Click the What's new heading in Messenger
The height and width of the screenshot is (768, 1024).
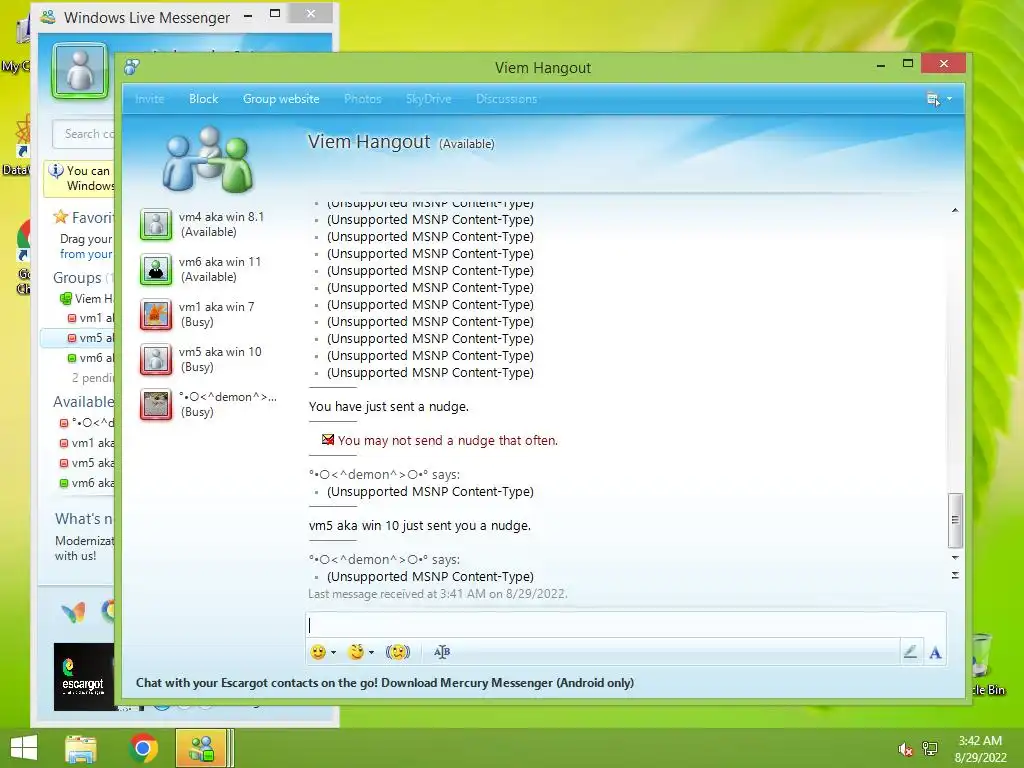[84, 519]
